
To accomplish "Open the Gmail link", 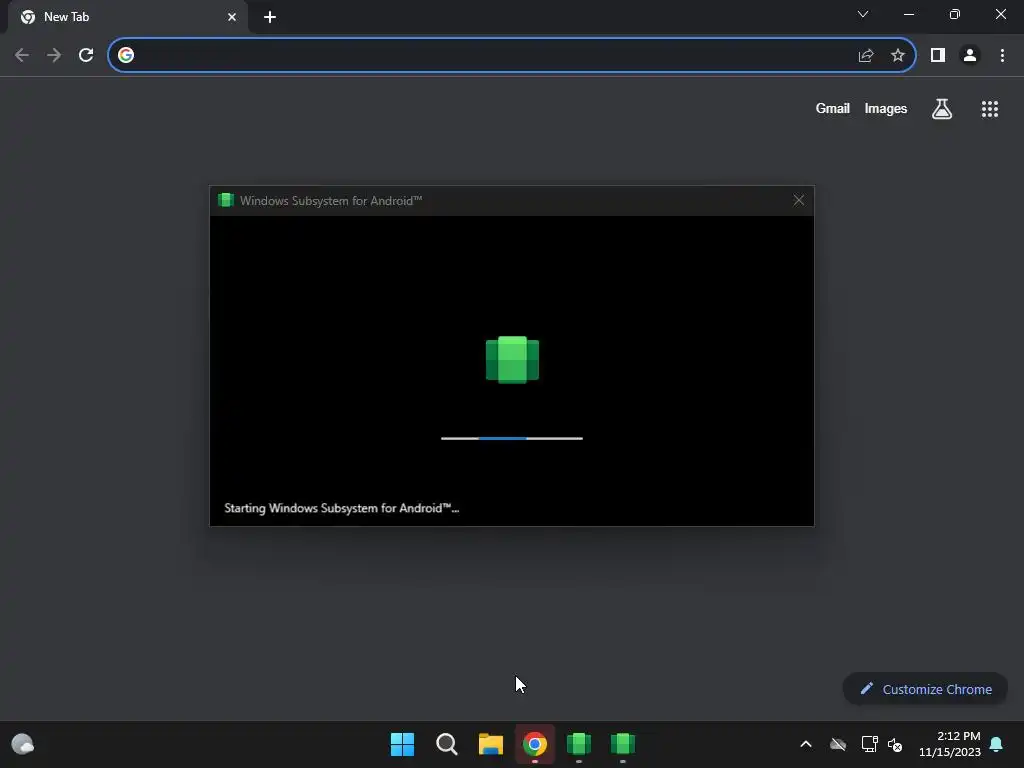I will 833,108.
